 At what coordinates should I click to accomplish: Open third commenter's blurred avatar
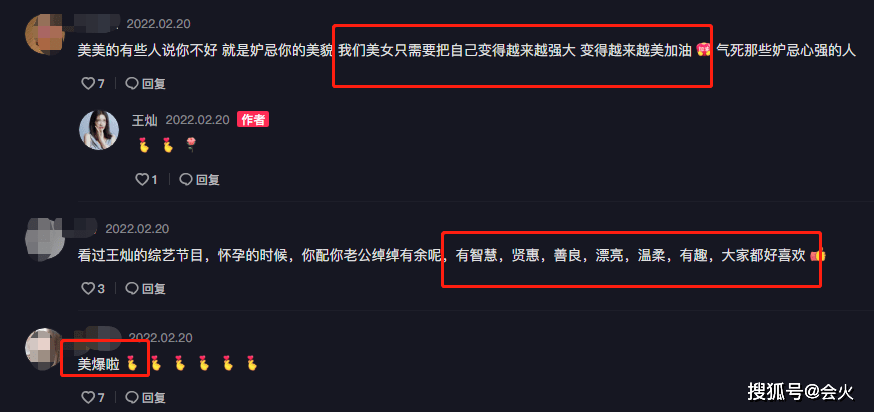click(x=46, y=347)
